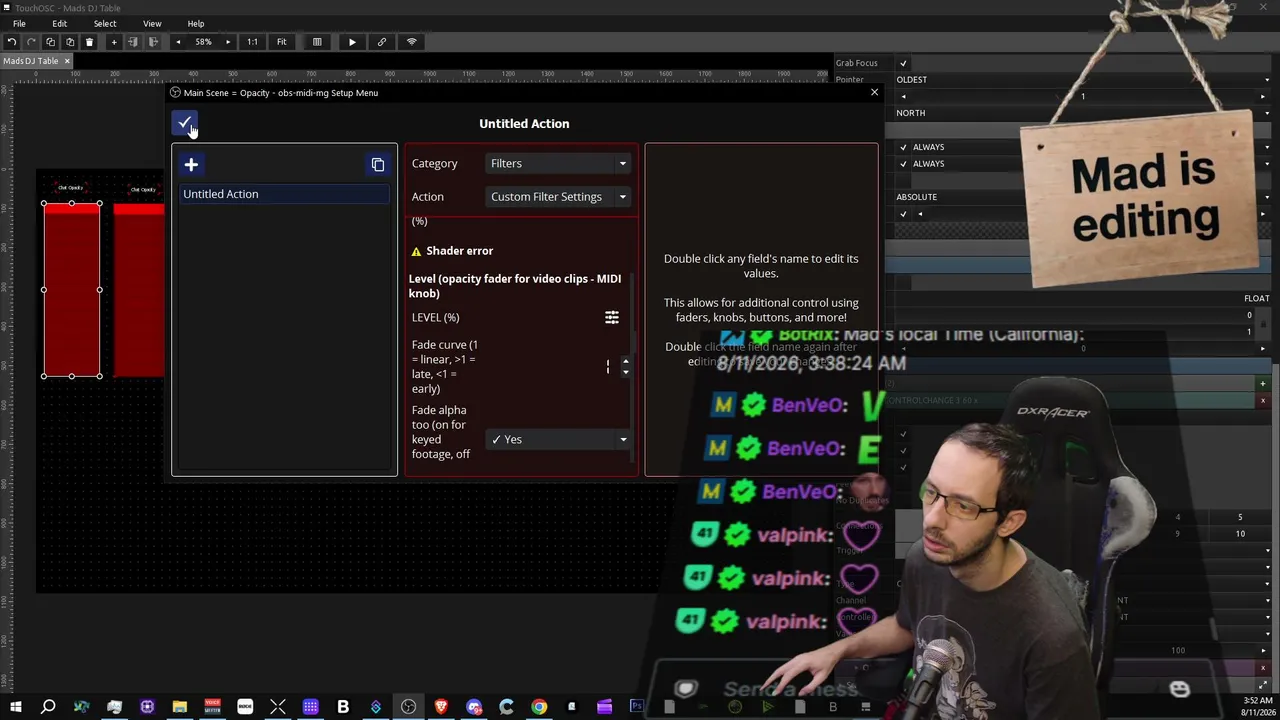Click the Paste icon in TouchOSC toolbar

pos(70,42)
